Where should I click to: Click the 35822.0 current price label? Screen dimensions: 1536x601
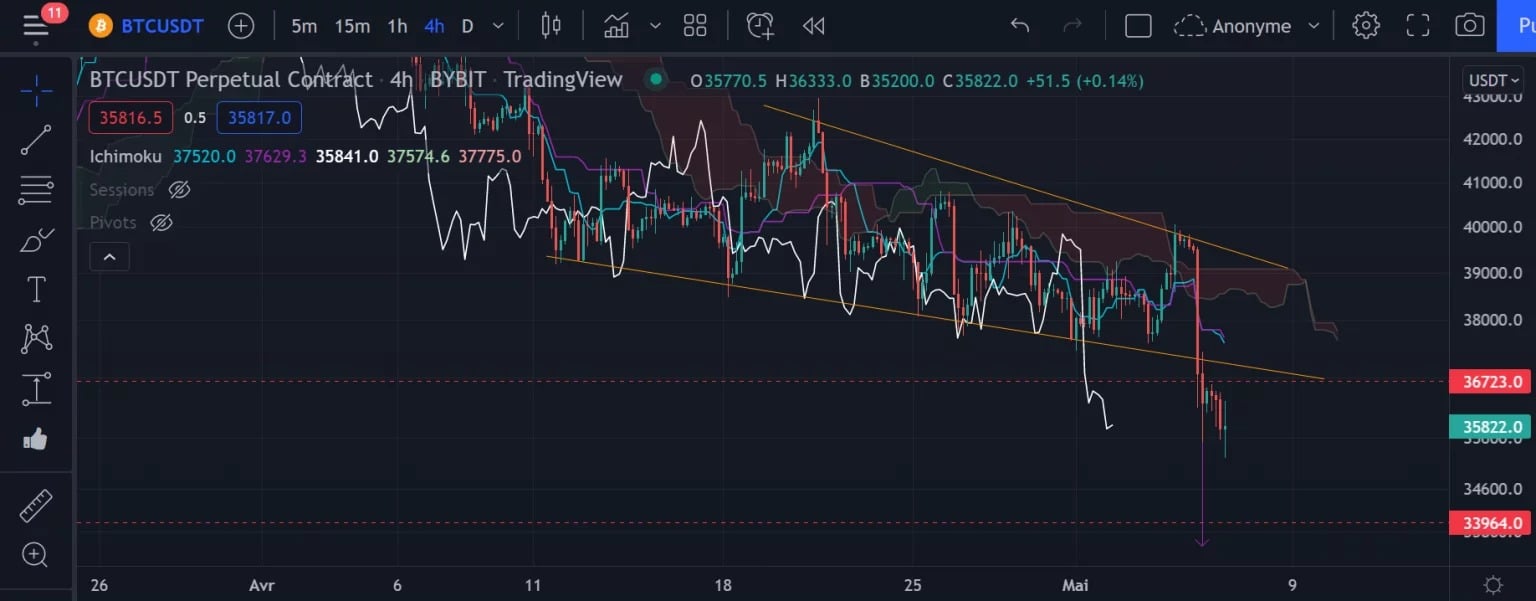point(1490,427)
